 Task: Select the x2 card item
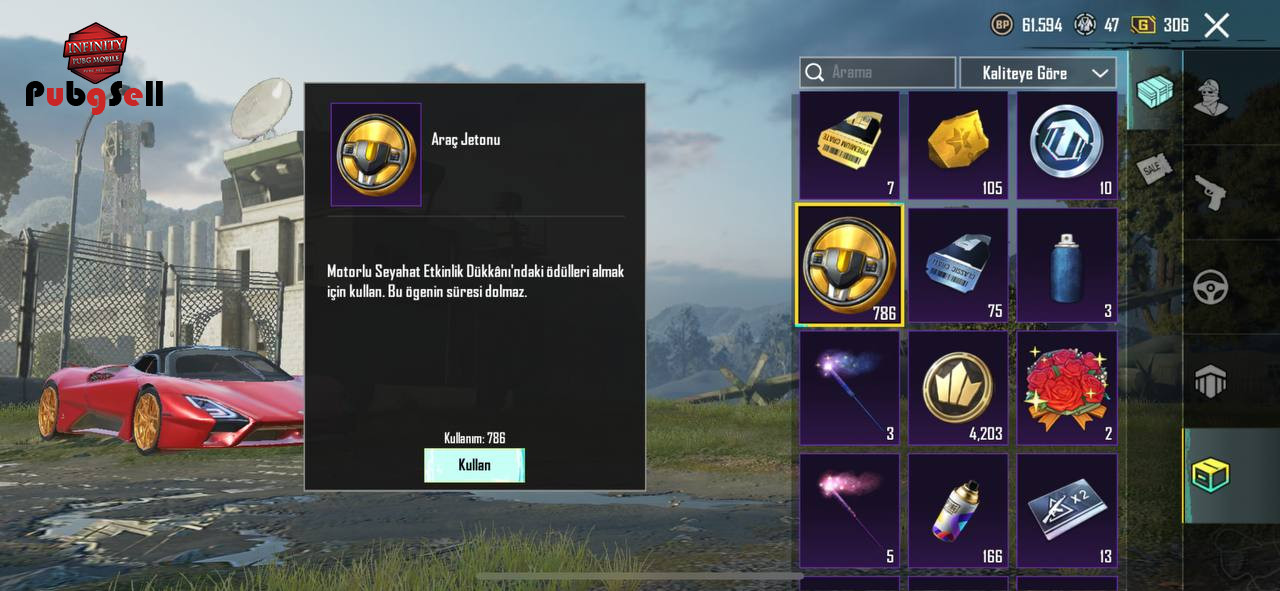tap(1067, 510)
